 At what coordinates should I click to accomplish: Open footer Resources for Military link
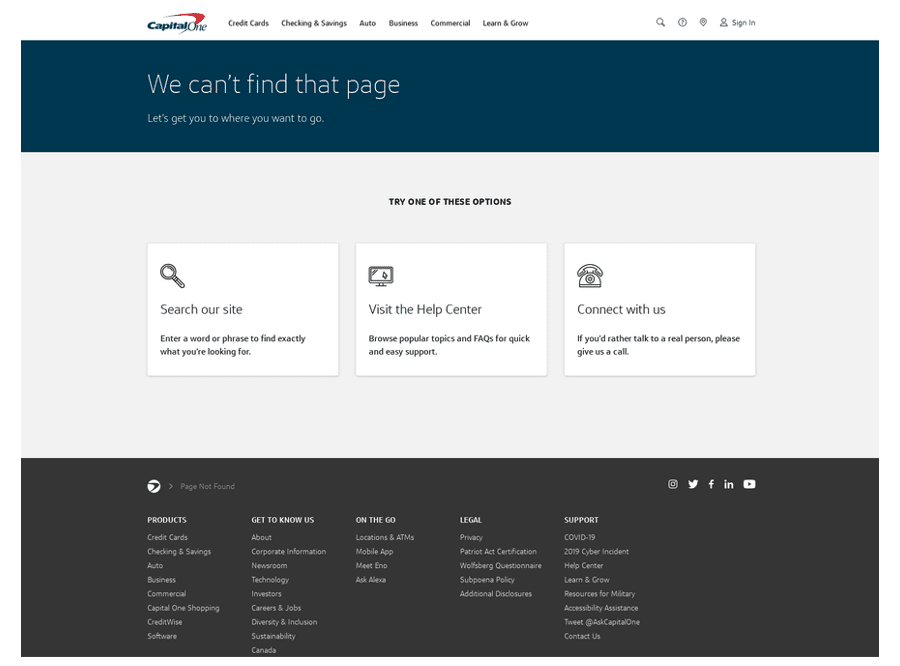[x=600, y=594]
